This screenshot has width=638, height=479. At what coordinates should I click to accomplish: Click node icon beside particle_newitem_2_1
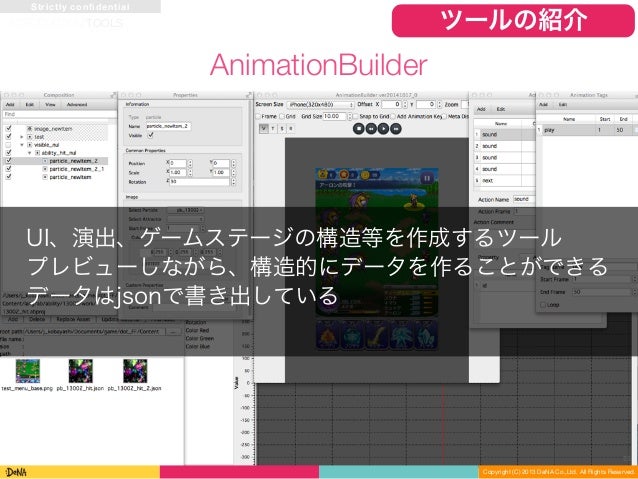45,169
